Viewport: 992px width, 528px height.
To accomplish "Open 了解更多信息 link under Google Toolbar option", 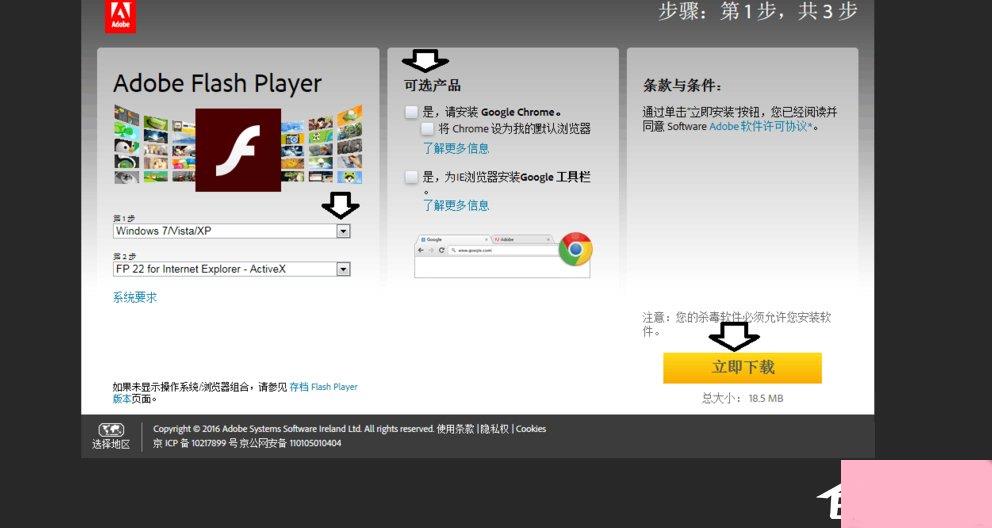I will 456,206.
